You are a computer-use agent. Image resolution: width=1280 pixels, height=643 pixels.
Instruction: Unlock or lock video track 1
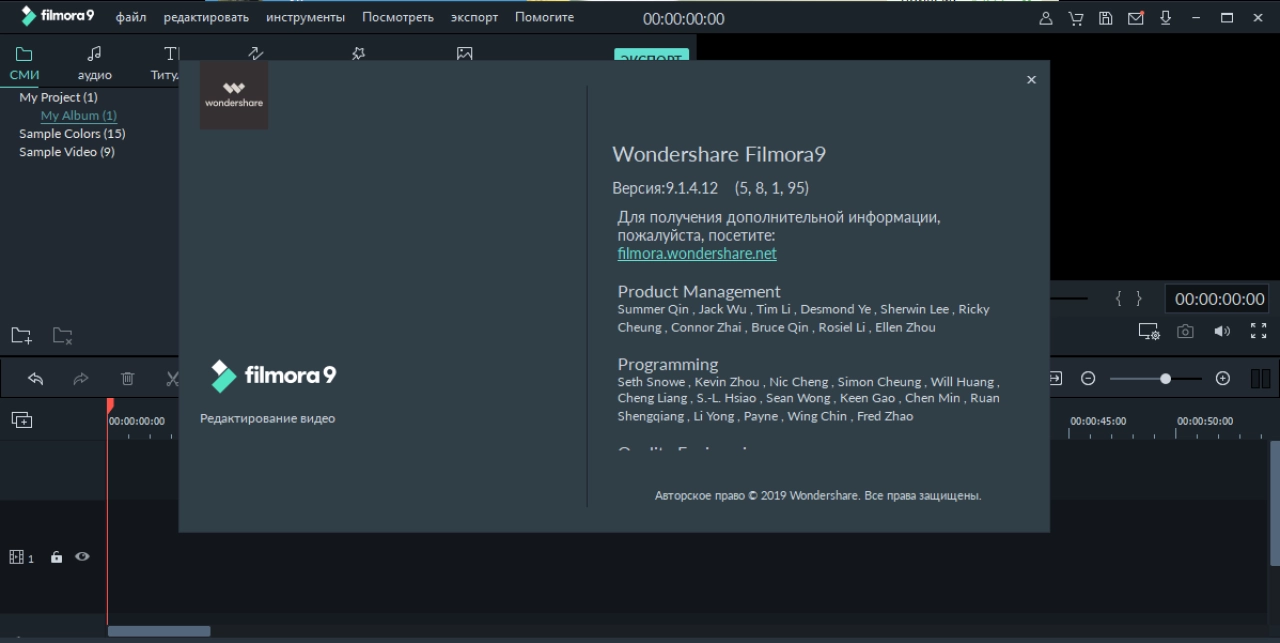pos(56,557)
